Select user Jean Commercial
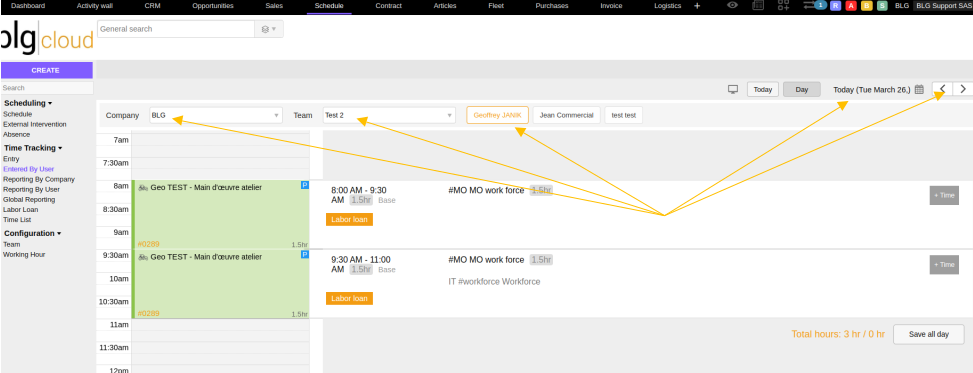Image resolution: width=973 pixels, height=373 pixels. 567,115
